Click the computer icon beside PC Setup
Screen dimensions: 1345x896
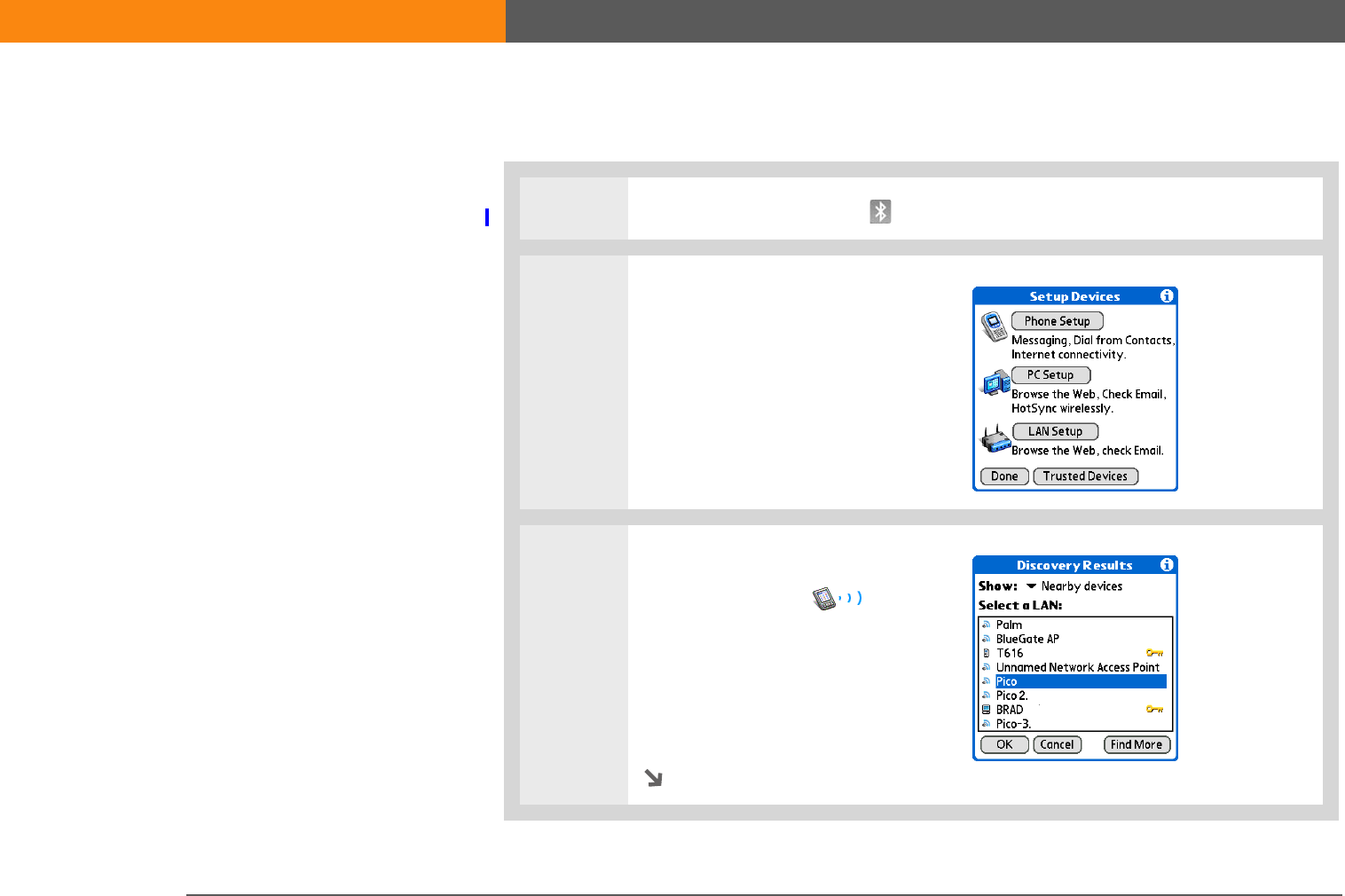(x=995, y=382)
